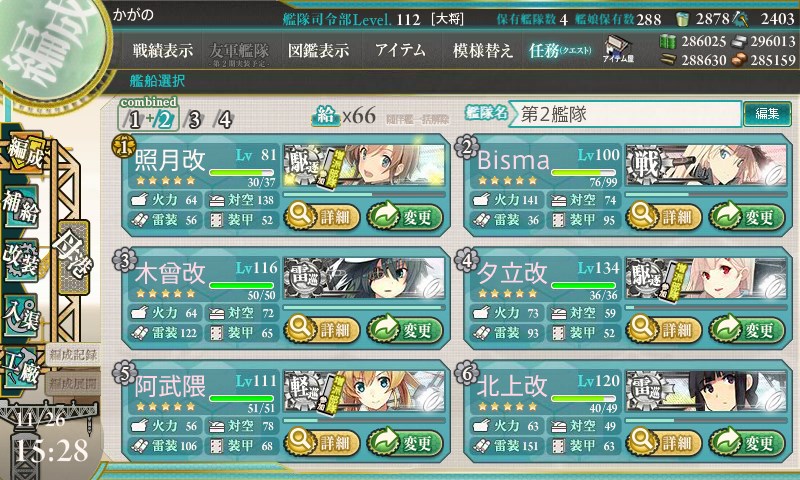Viewport: 800px width, 480px height.
Task: Click the 給 supply ship icon
Action: point(326,116)
